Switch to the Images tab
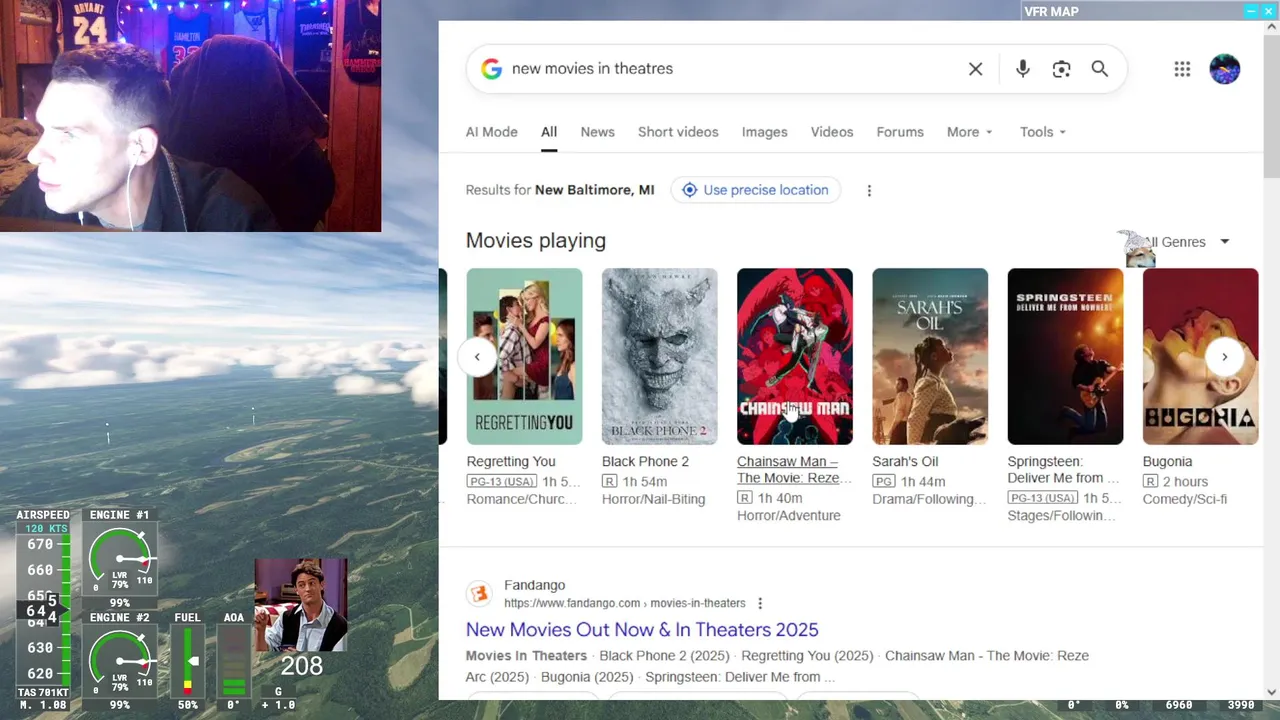 pos(764,132)
